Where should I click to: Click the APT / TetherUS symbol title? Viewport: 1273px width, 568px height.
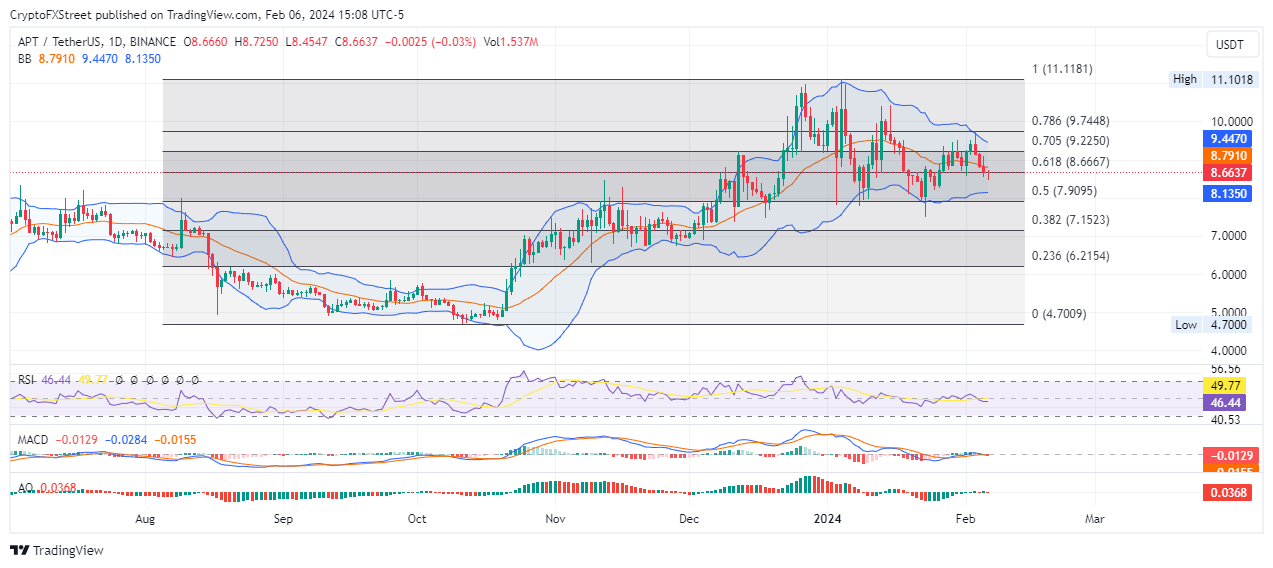pyautogui.click(x=59, y=42)
